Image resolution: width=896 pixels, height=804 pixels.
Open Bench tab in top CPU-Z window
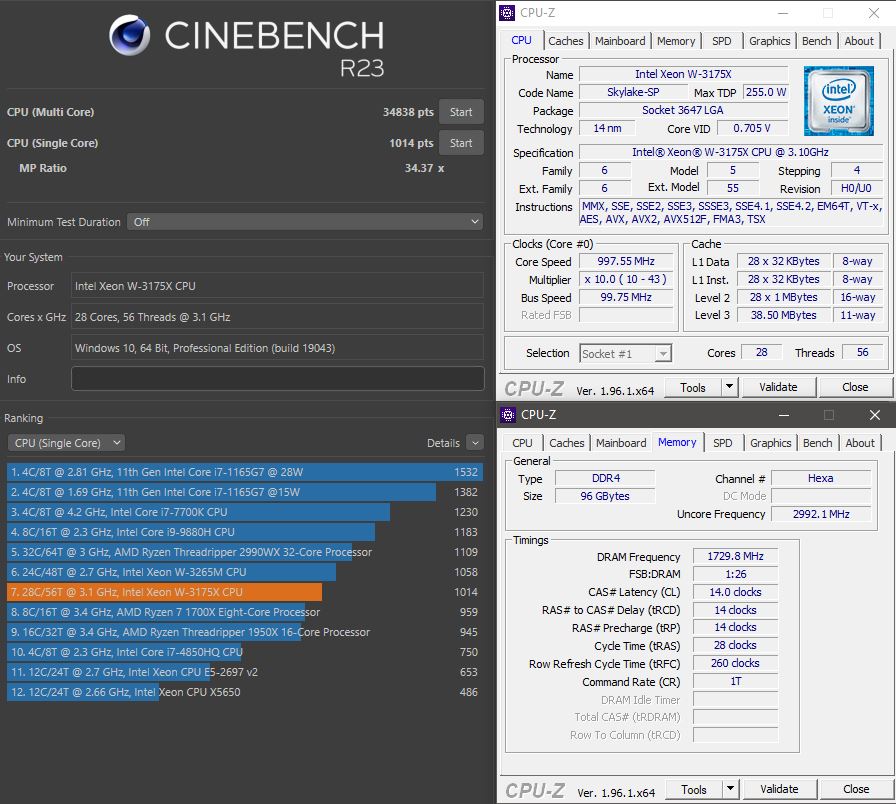pos(817,41)
